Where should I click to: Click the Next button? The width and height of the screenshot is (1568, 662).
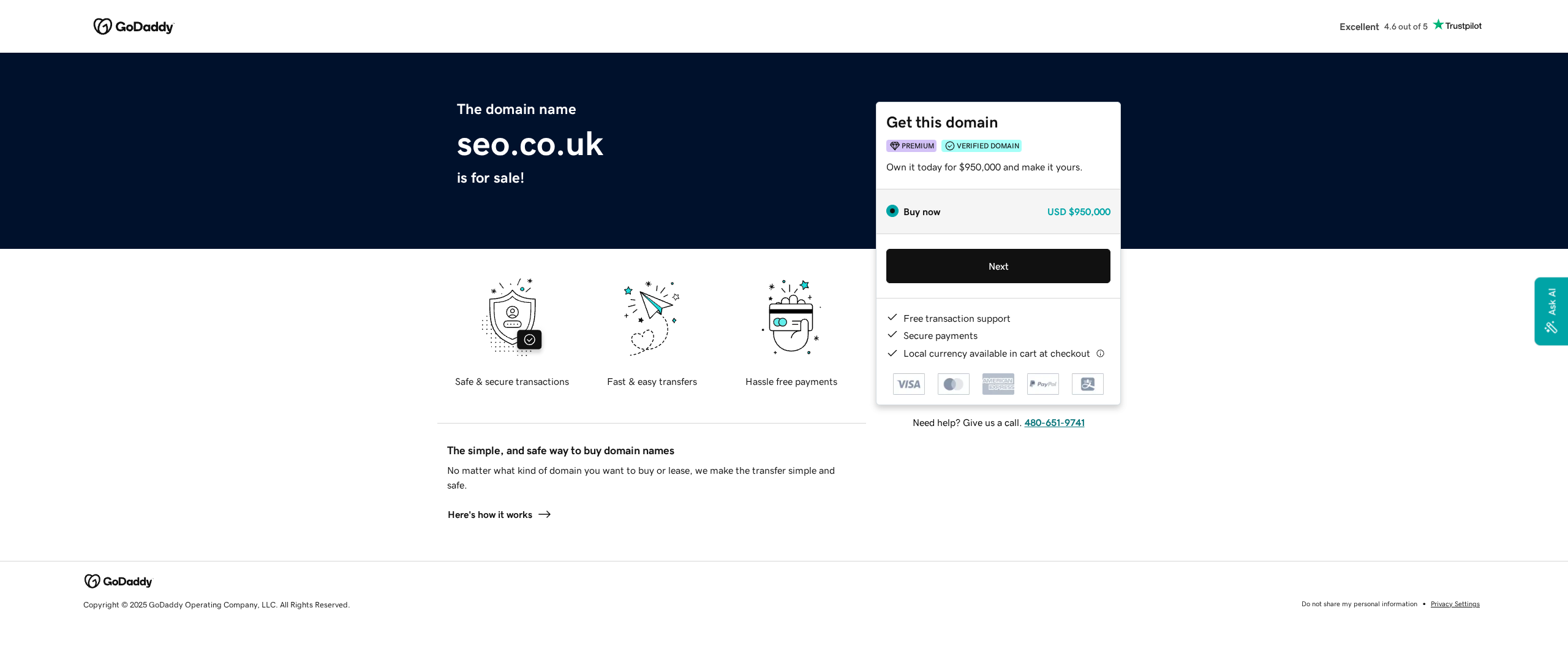click(998, 266)
